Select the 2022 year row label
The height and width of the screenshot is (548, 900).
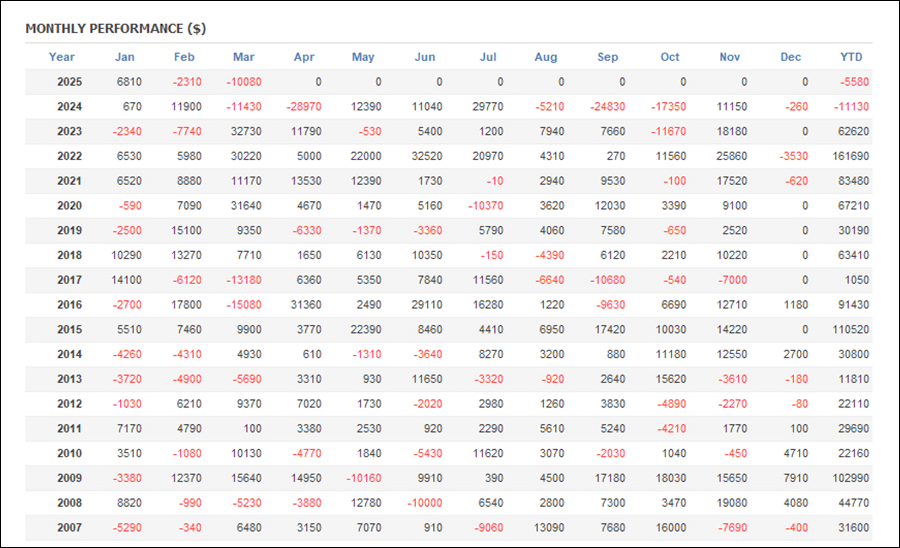click(x=69, y=156)
